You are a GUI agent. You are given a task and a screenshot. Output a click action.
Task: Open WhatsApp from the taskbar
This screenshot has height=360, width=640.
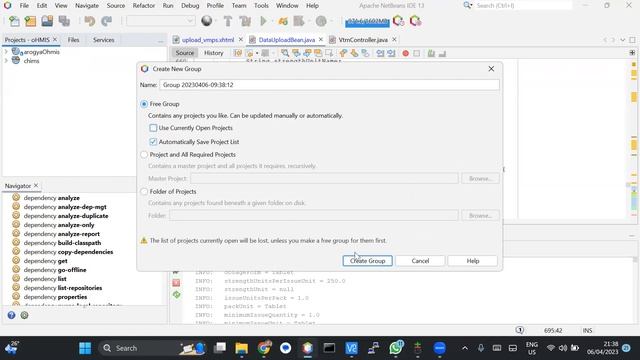click(x=396, y=348)
